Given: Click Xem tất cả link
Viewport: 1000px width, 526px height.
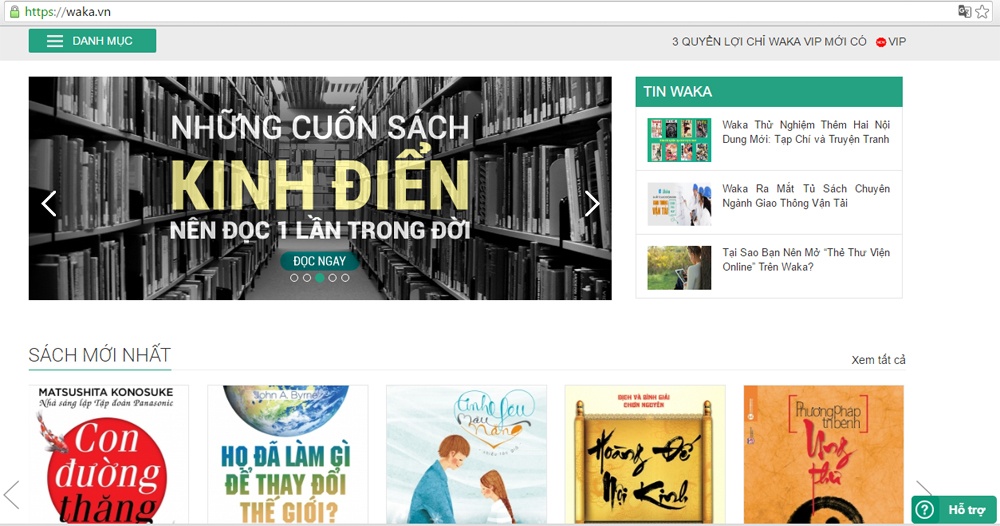Looking at the screenshot, I should [878, 360].
